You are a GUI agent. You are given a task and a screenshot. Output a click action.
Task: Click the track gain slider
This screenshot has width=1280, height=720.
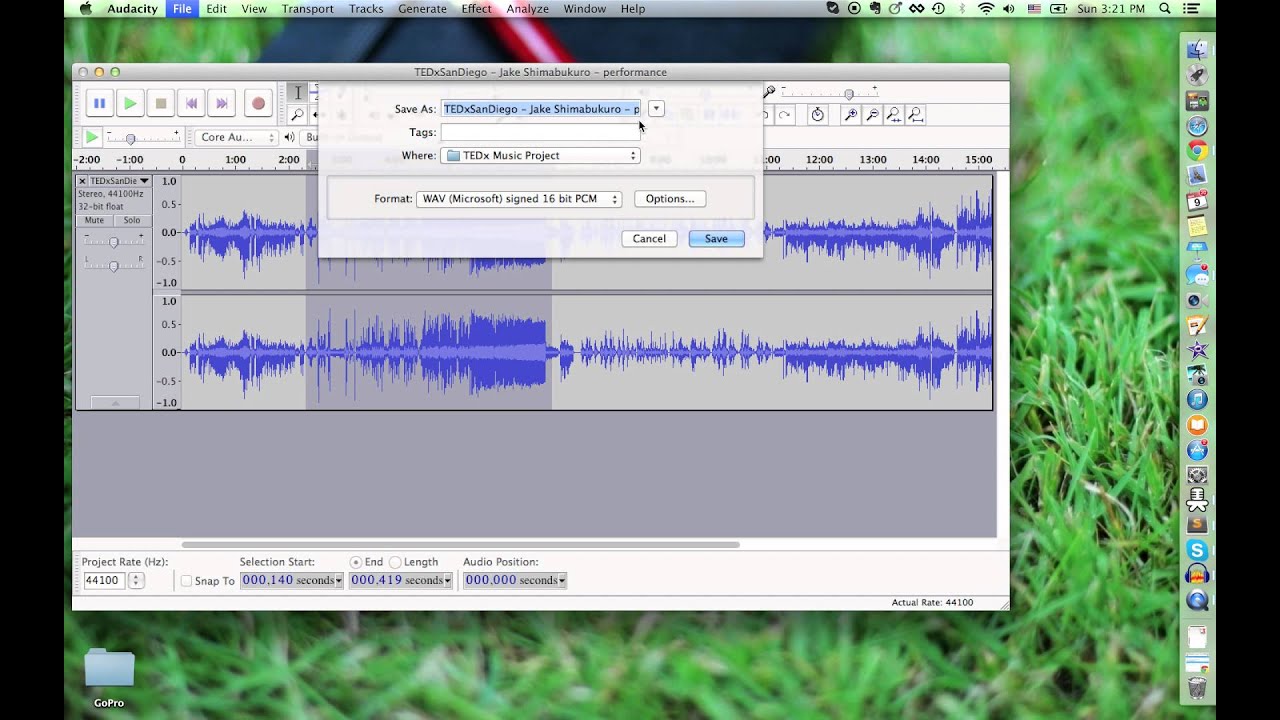point(114,242)
